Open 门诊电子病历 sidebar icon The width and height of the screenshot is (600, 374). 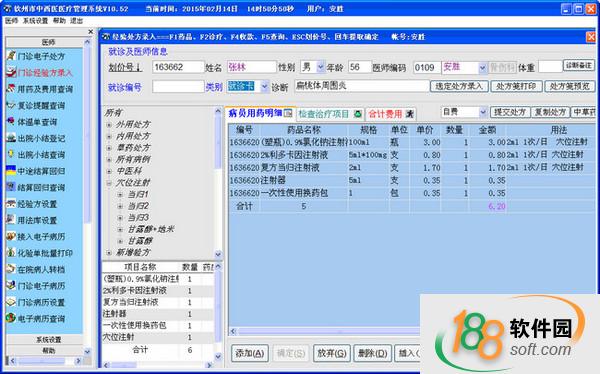coord(11,286)
